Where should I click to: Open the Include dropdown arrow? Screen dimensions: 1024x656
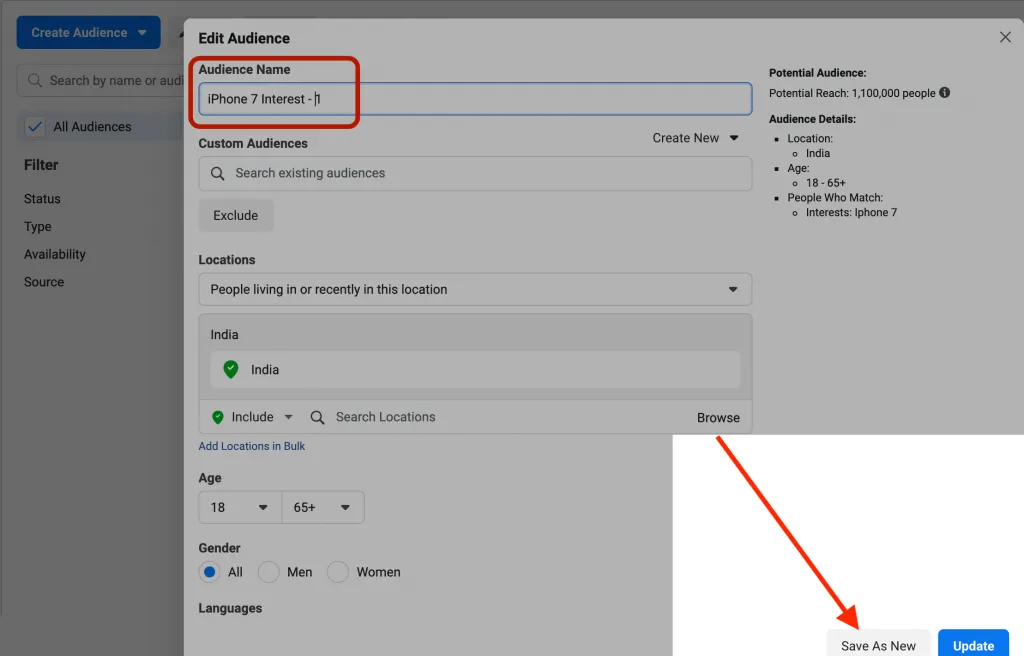(x=288, y=417)
